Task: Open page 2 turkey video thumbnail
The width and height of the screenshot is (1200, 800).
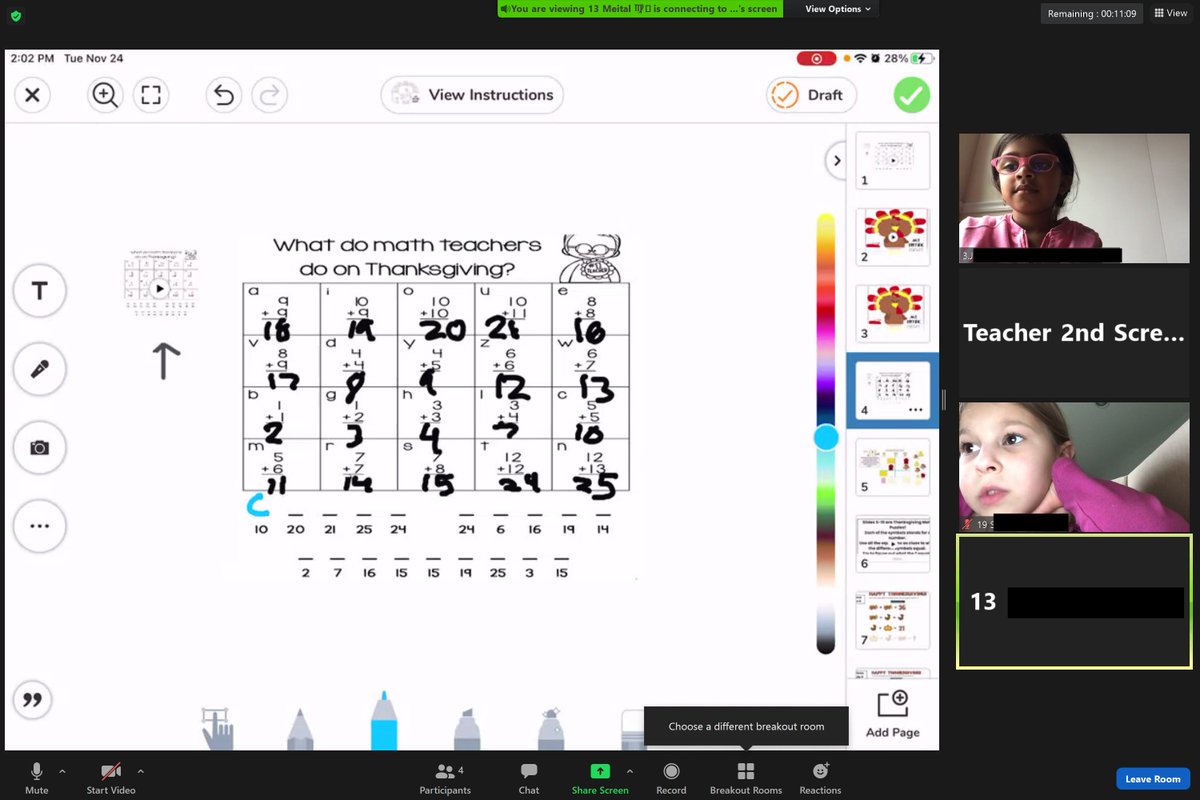Action: pos(893,237)
